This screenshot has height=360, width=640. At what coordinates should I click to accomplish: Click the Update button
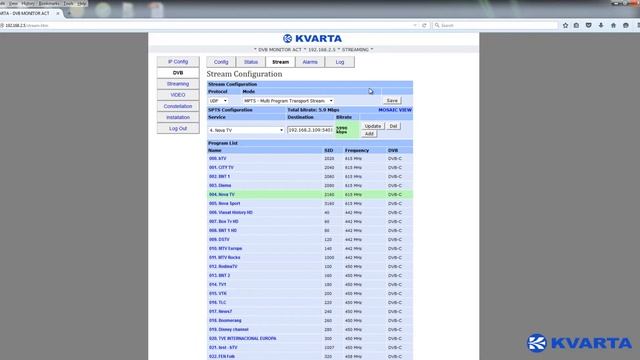pos(373,126)
